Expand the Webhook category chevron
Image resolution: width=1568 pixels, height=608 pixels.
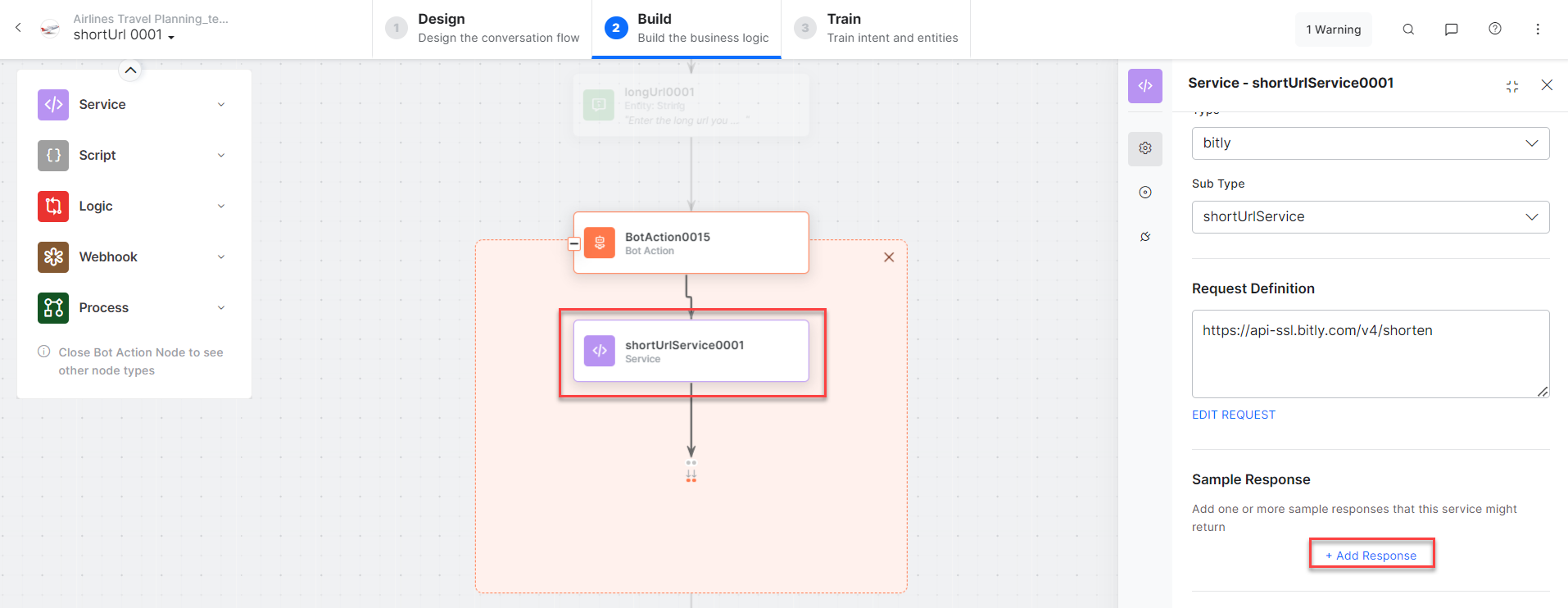(x=221, y=257)
